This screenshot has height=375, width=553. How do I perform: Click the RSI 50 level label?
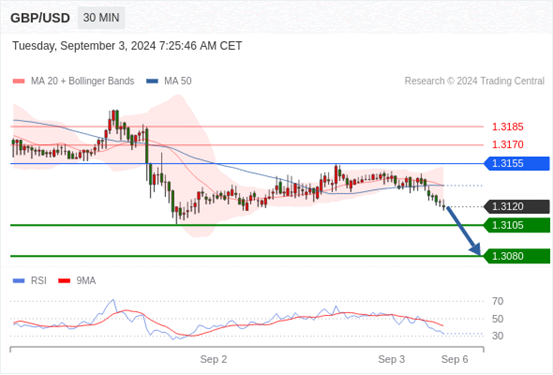pos(498,319)
